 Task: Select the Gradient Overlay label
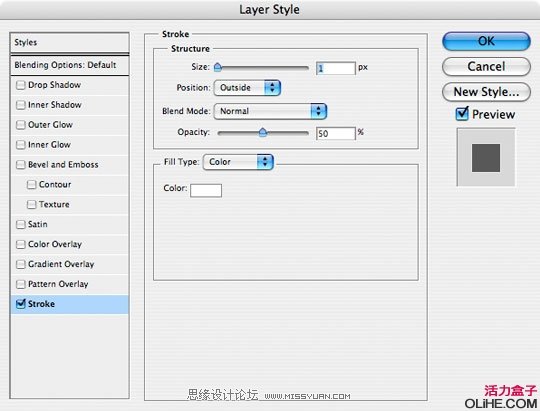pyautogui.click(x=61, y=264)
